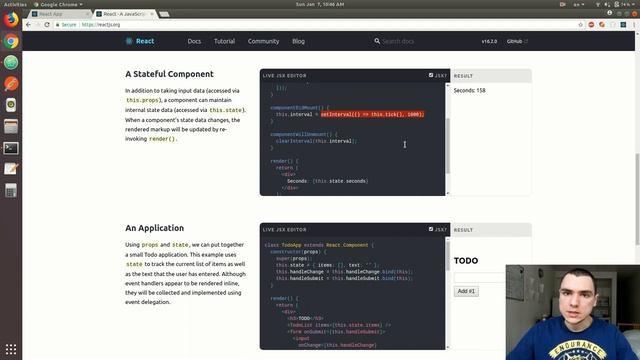The height and width of the screenshot is (360, 640).
Task: Open the Google Chrome app menu dropdown
Action: [58, 4]
